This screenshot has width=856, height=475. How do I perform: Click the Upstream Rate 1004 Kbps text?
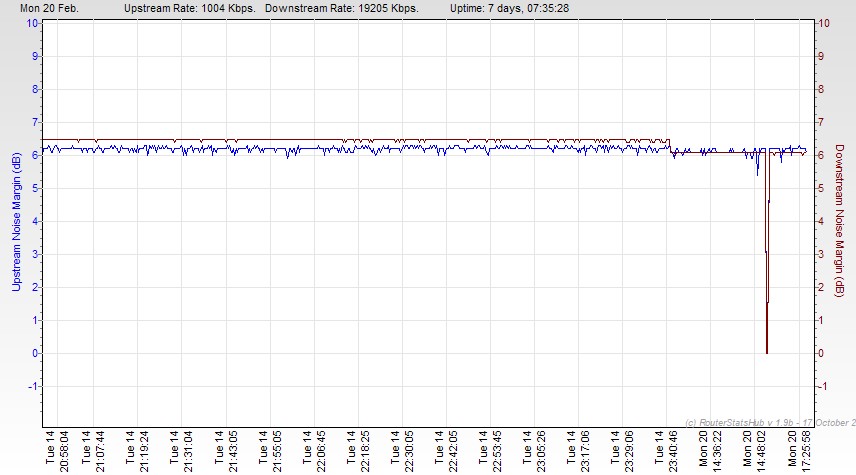189,7
